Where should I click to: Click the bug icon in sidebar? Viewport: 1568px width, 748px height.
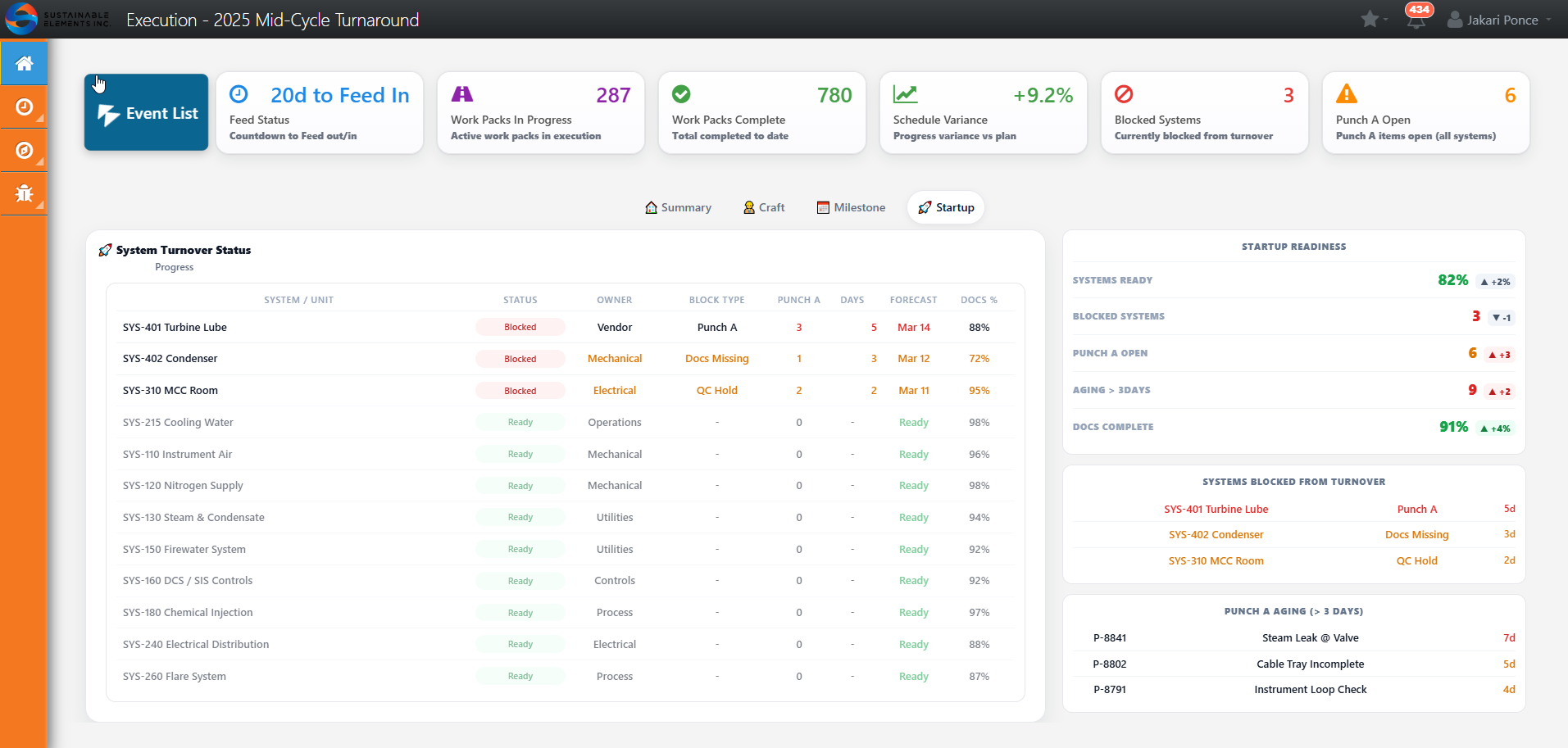click(x=24, y=193)
